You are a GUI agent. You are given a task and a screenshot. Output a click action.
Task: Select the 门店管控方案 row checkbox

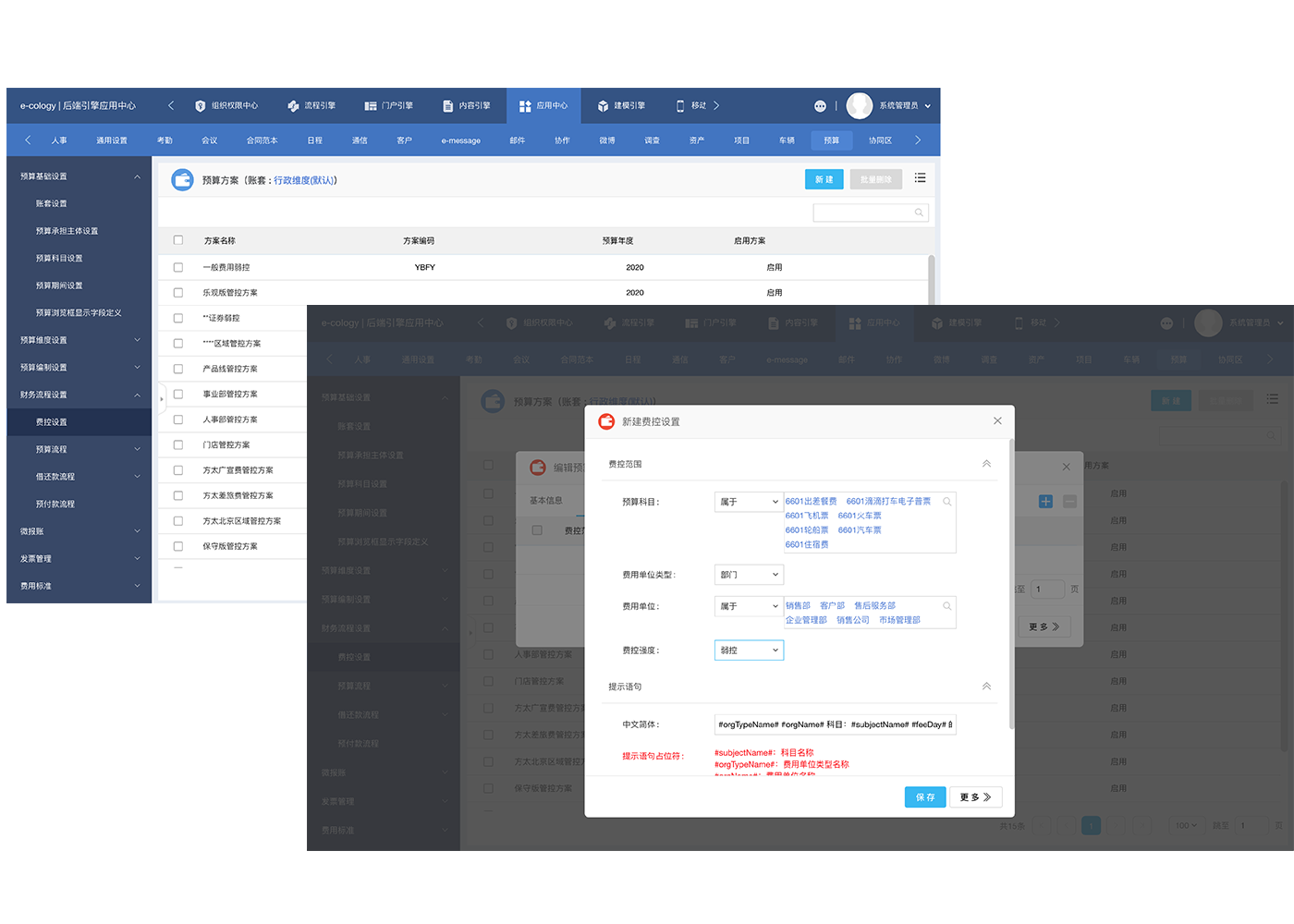click(x=178, y=444)
